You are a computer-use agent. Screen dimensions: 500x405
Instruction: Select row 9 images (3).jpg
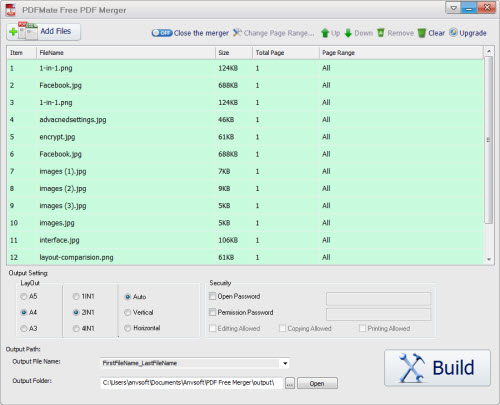coord(245,206)
